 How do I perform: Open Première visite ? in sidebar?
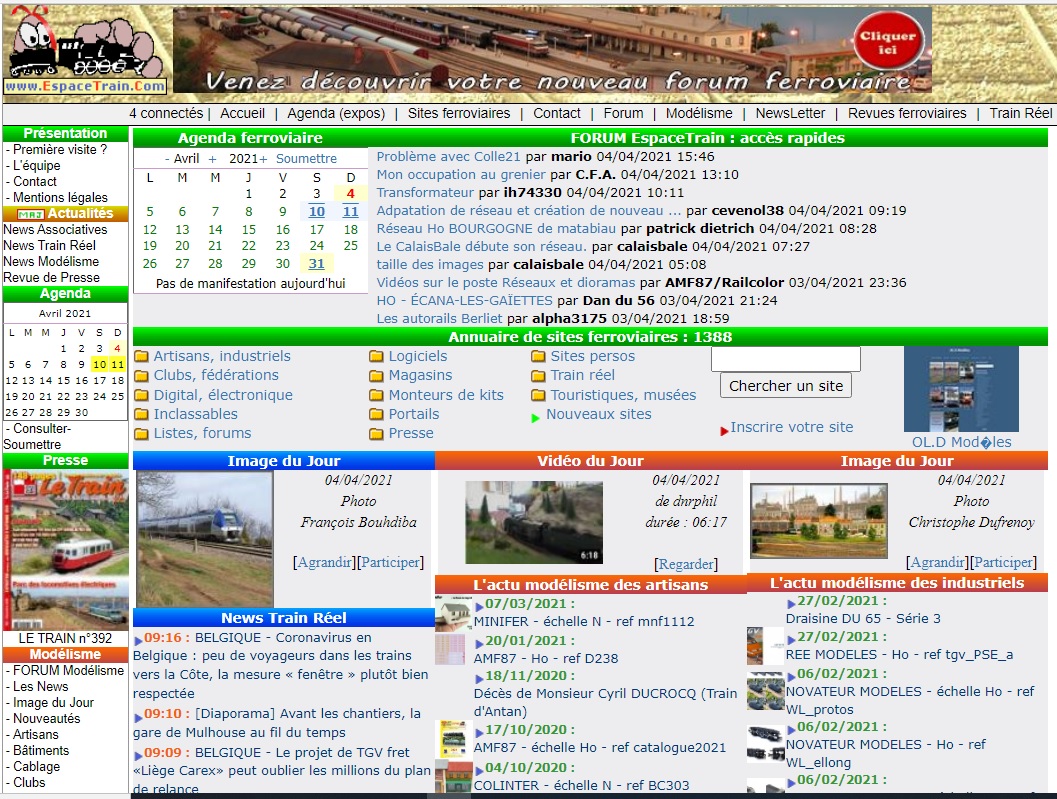(x=60, y=150)
